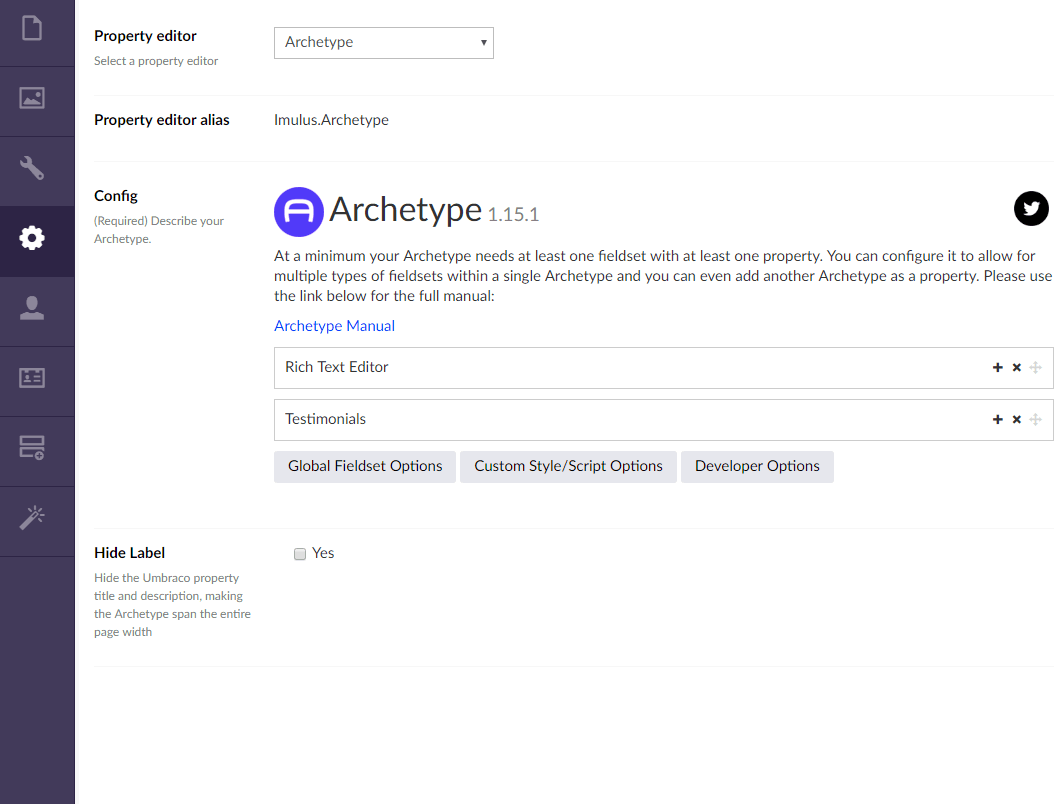The width and height of the screenshot is (1060, 804).
Task: Click the Yes label beside checkbox
Action: tap(323, 553)
